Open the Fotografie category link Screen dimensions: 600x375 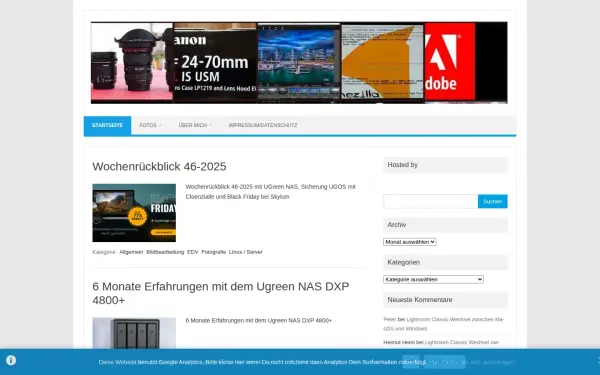click(214, 252)
